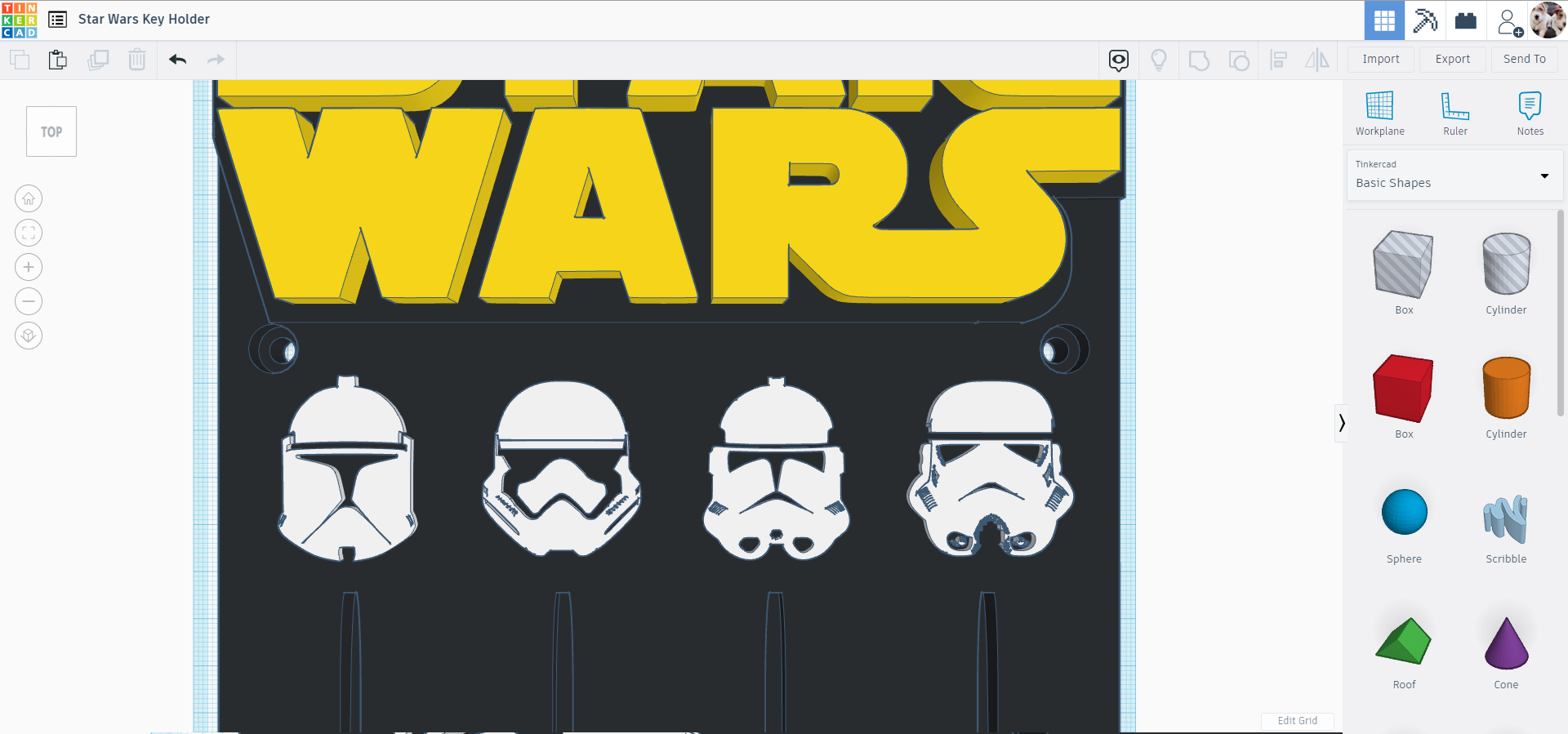Image resolution: width=1568 pixels, height=734 pixels.
Task: Select the rightmost classic stormtrooper helmet
Action: tap(991, 469)
